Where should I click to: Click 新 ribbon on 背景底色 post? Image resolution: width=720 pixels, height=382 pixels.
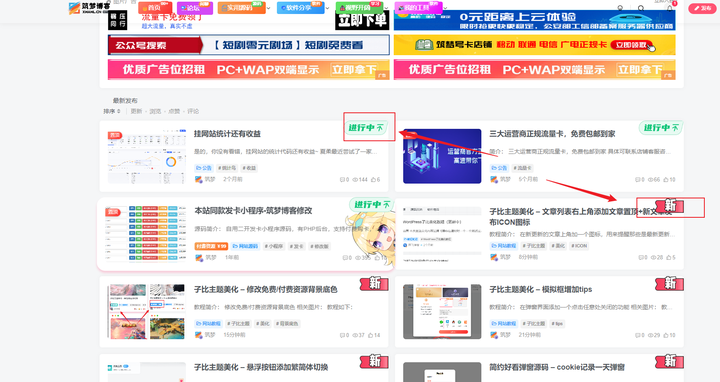click(374, 283)
